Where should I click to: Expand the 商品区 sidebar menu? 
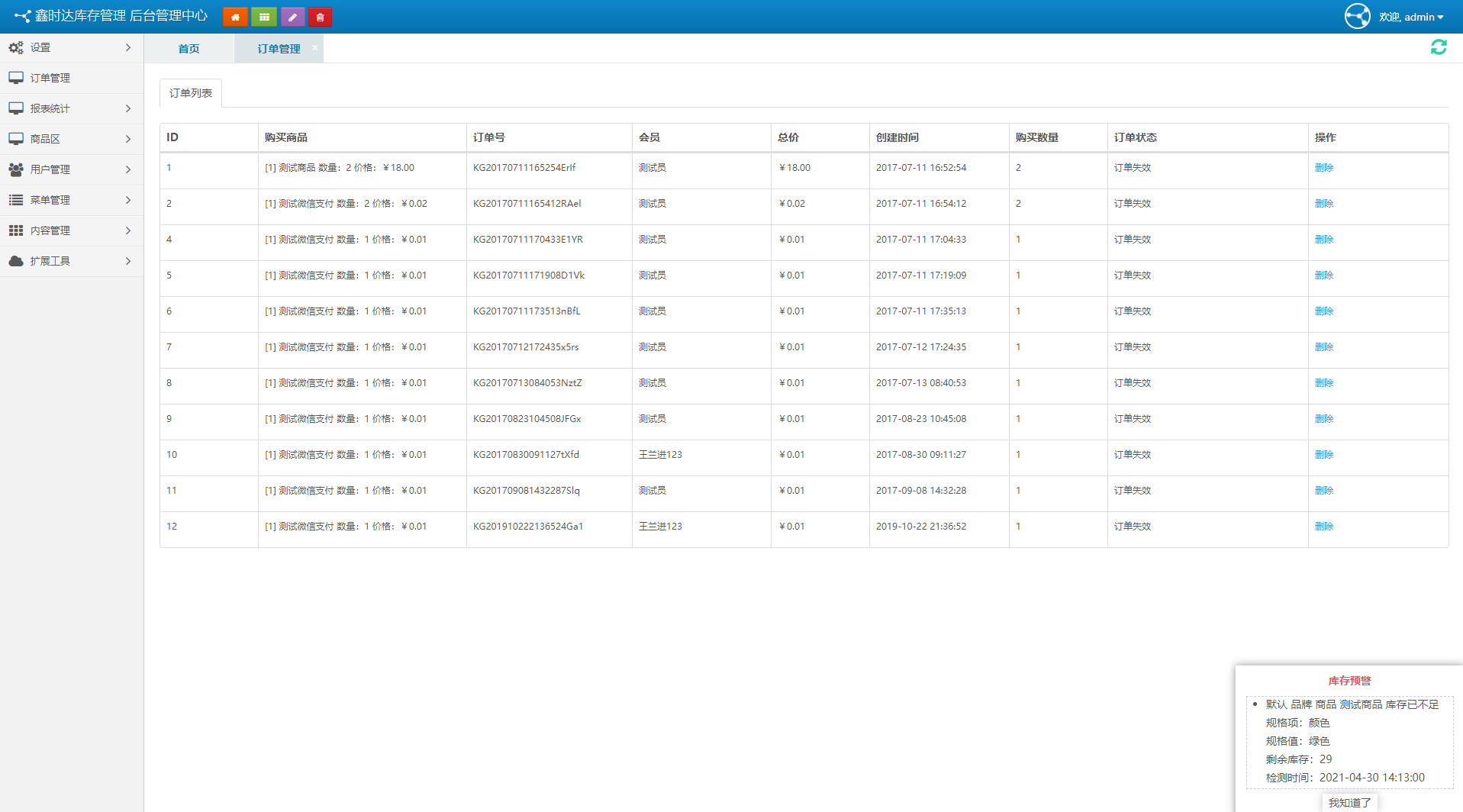point(71,139)
